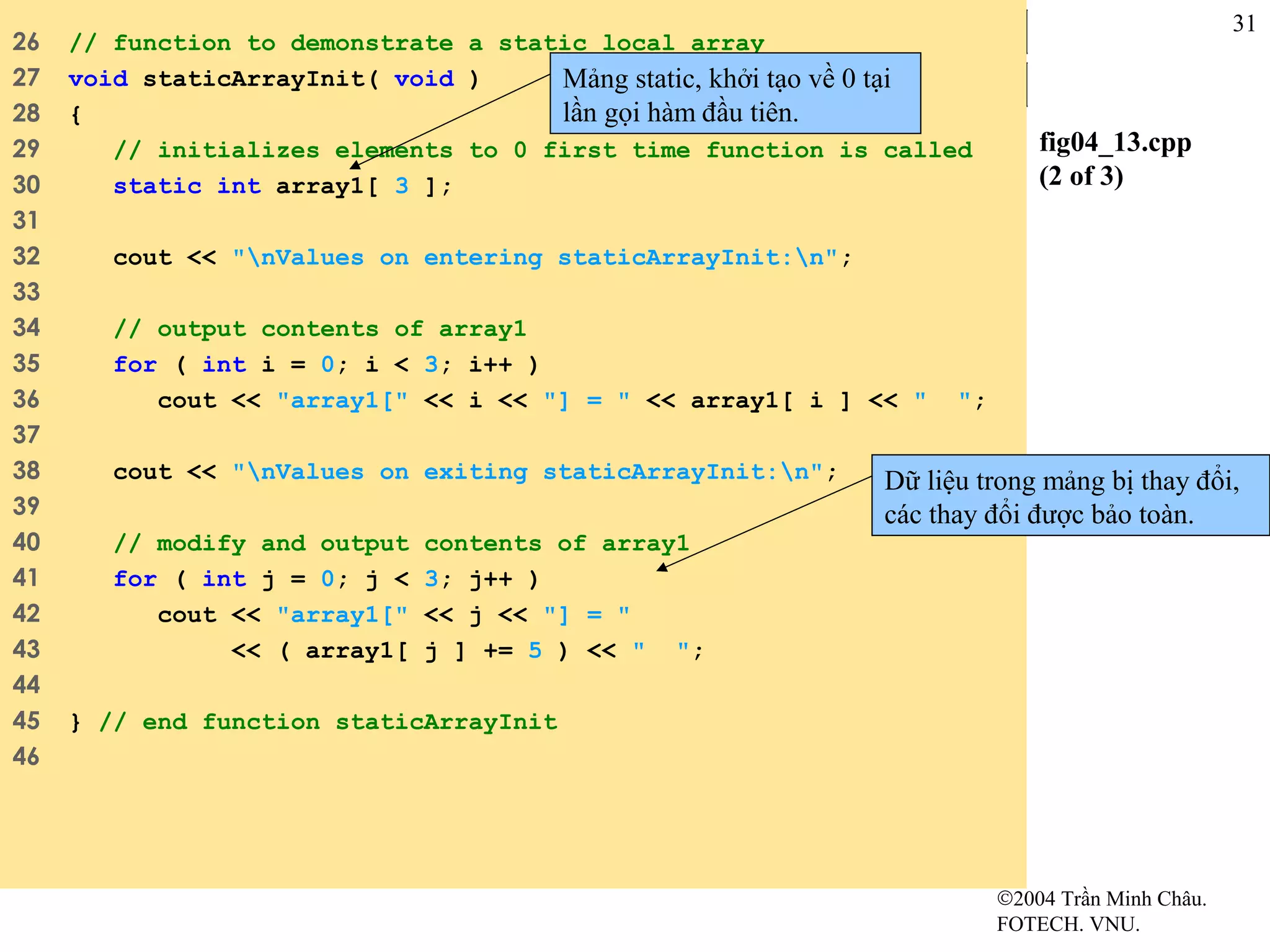Click string "\nValues on entering staticArrayInit:\n"
This screenshot has height=952, width=1270.
[535, 257]
